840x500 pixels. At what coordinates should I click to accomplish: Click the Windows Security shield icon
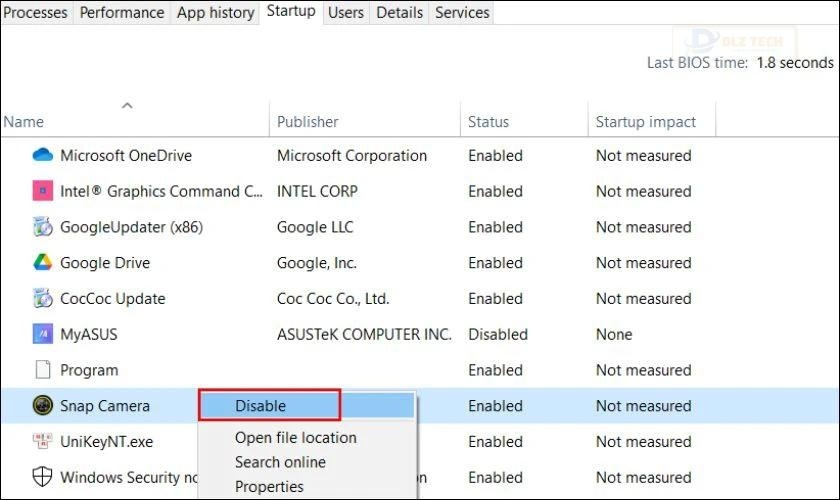coord(42,477)
